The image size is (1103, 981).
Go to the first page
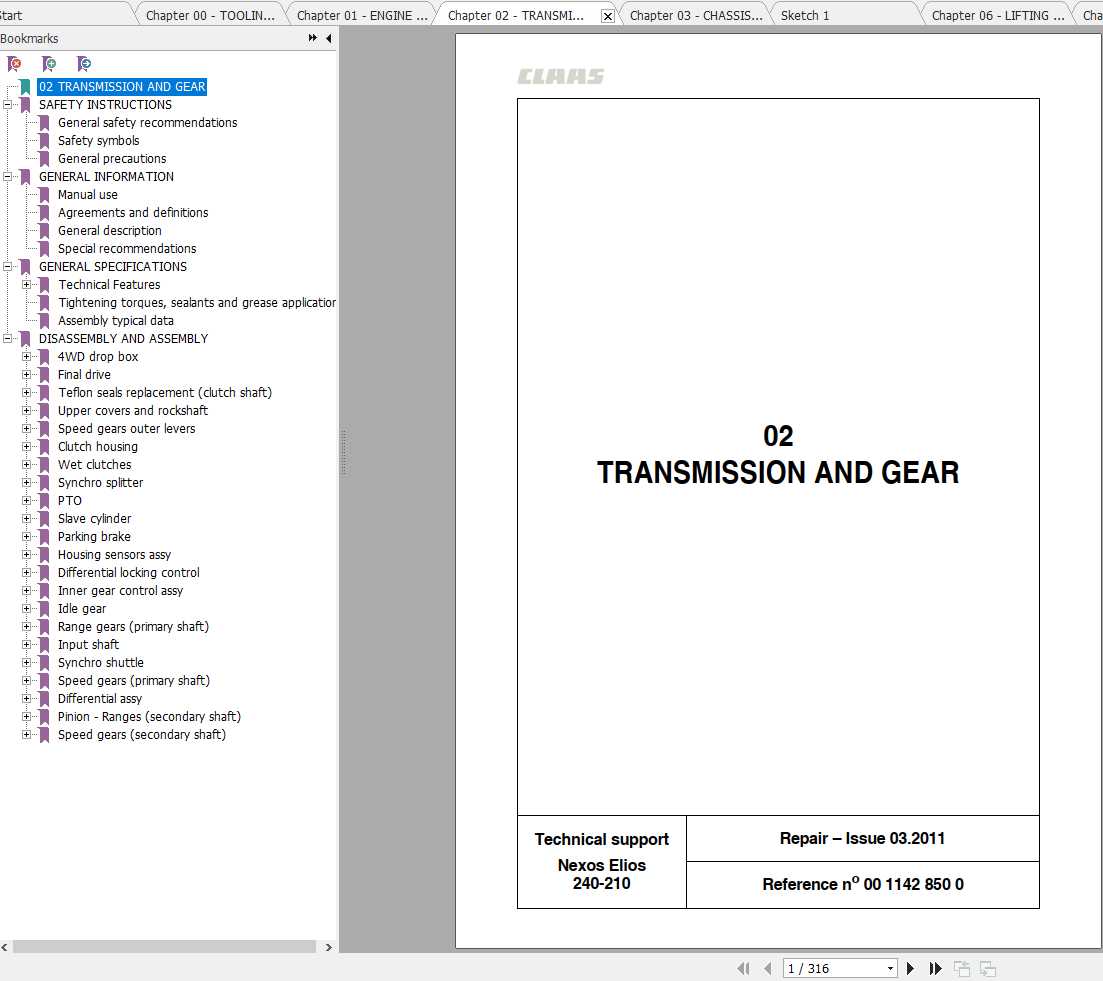(x=744, y=968)
